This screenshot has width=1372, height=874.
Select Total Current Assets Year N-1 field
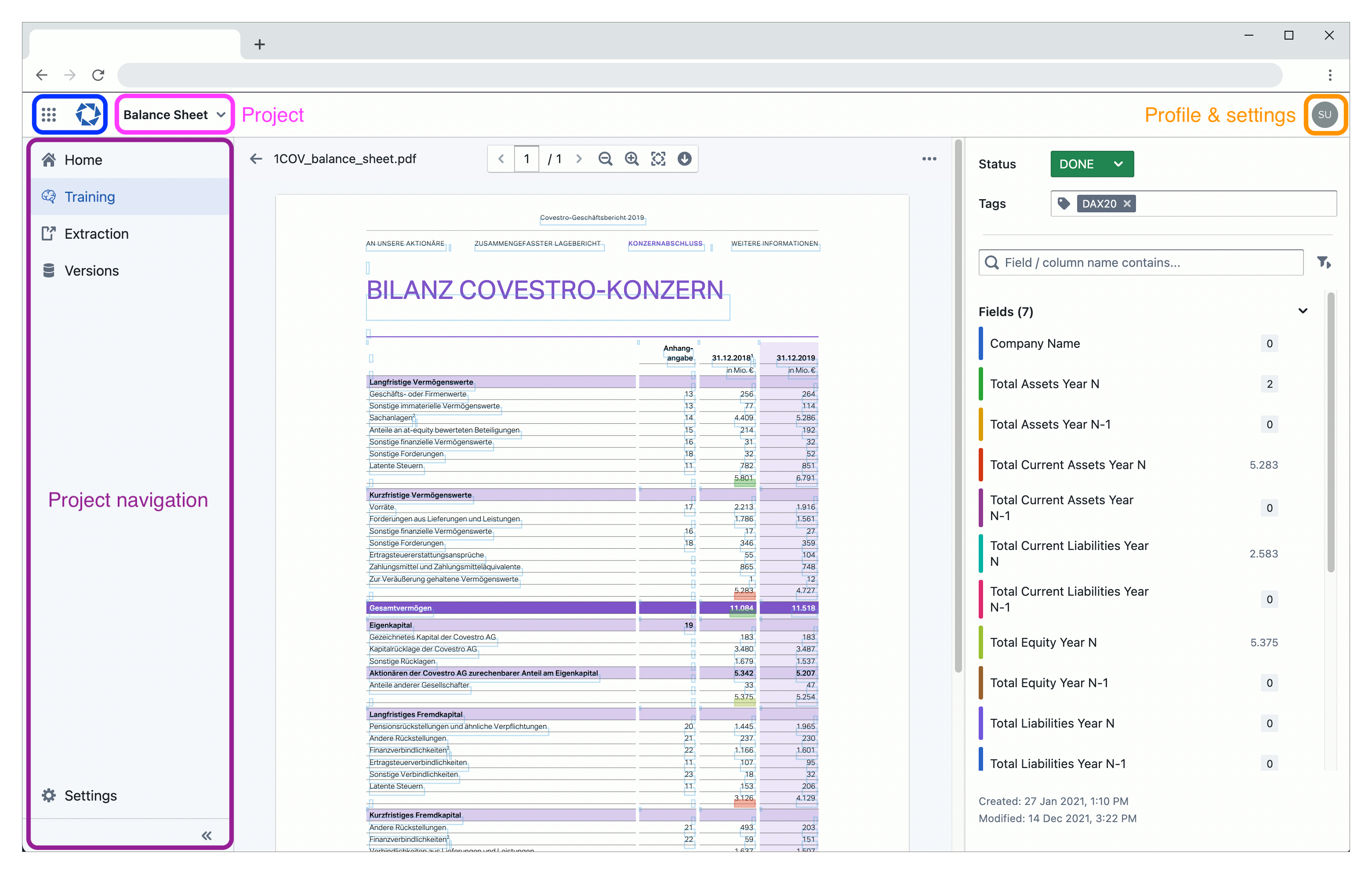pyautogui.click(x=1128, y=507)
